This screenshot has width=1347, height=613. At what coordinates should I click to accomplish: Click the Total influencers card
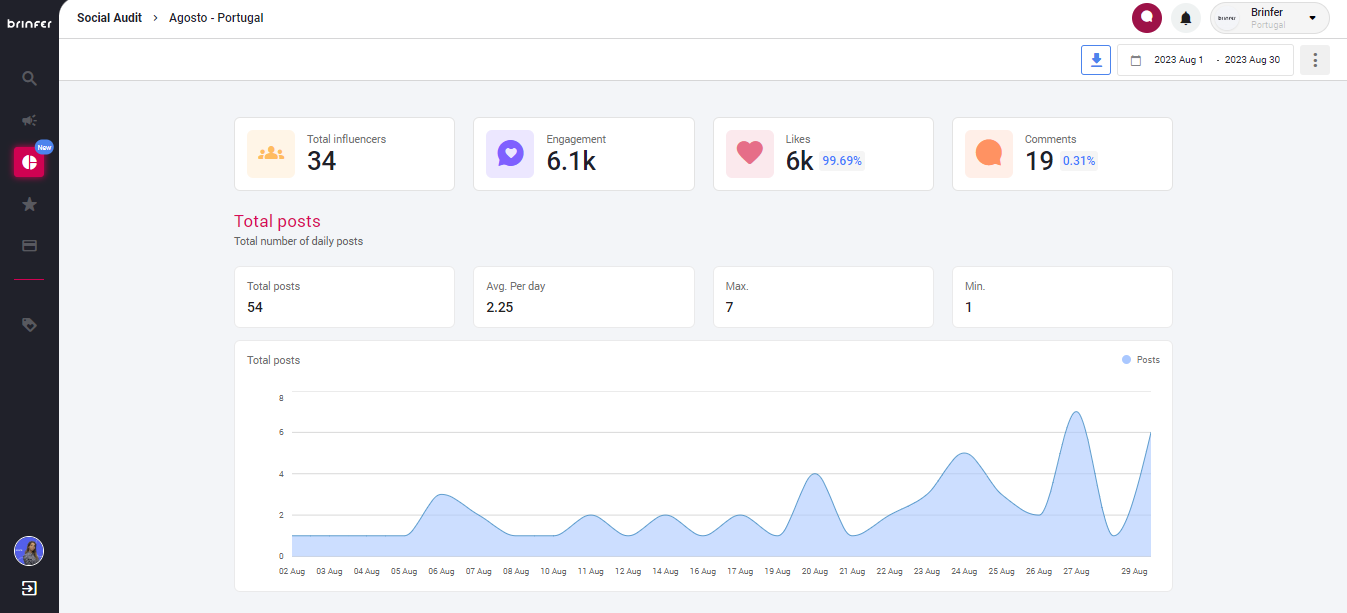click(x=344, y=154)
